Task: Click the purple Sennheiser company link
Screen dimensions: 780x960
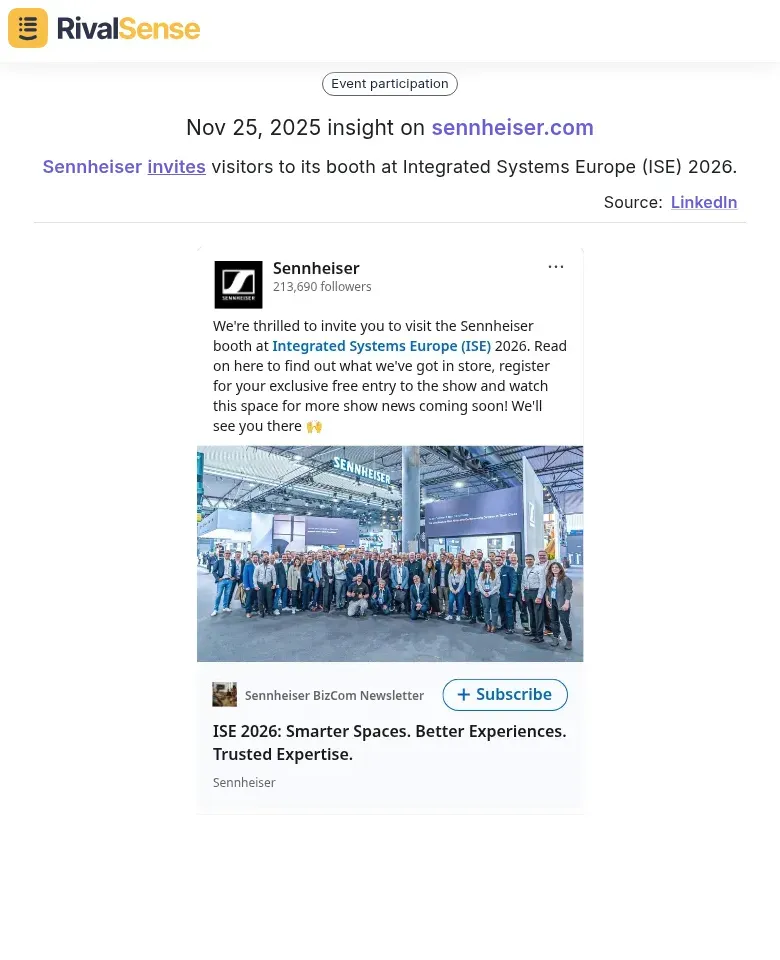Action: coord(92,167)
